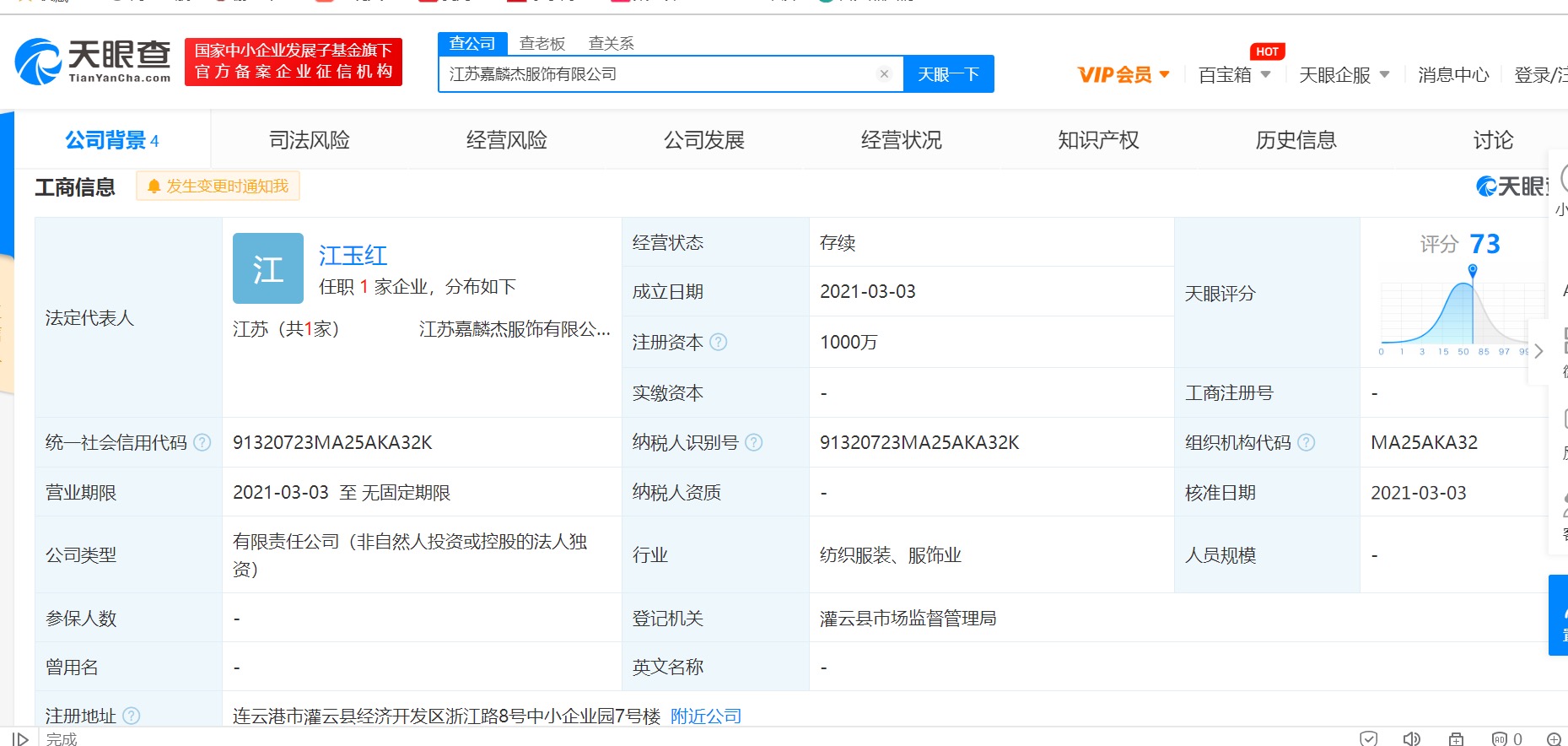The width and height of the screenshot is (1568, 746).
Task: Open the 经营状况 tab
Action: tap(902, 140)
